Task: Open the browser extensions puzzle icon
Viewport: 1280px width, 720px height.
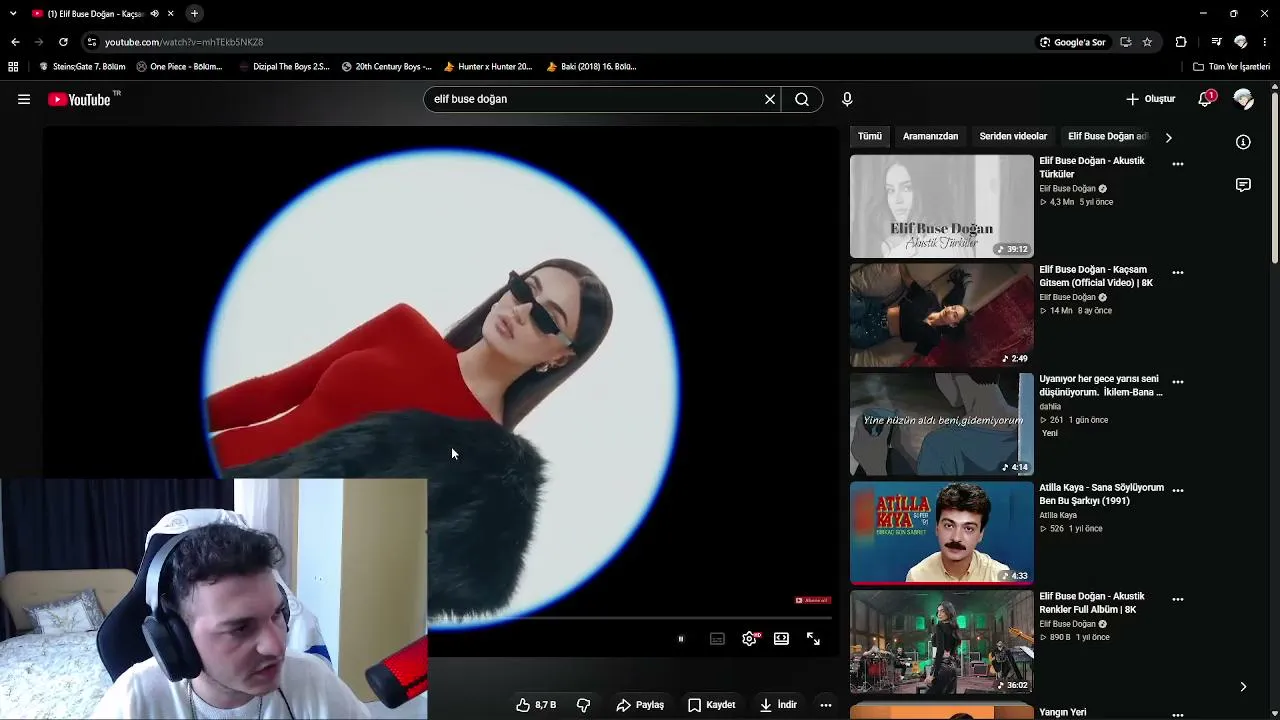Action: click(x=1181, y=42)
